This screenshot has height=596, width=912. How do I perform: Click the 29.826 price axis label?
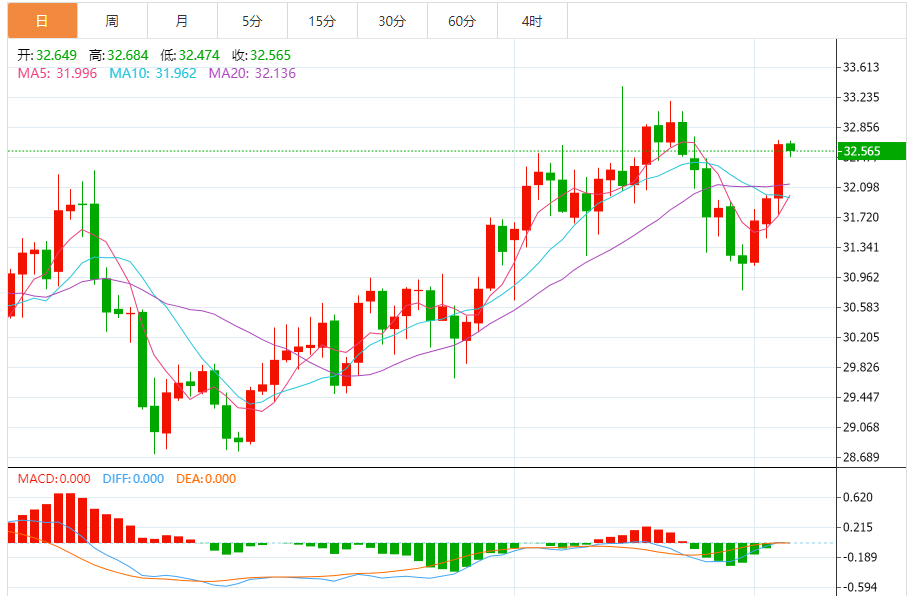click(861, 367)
